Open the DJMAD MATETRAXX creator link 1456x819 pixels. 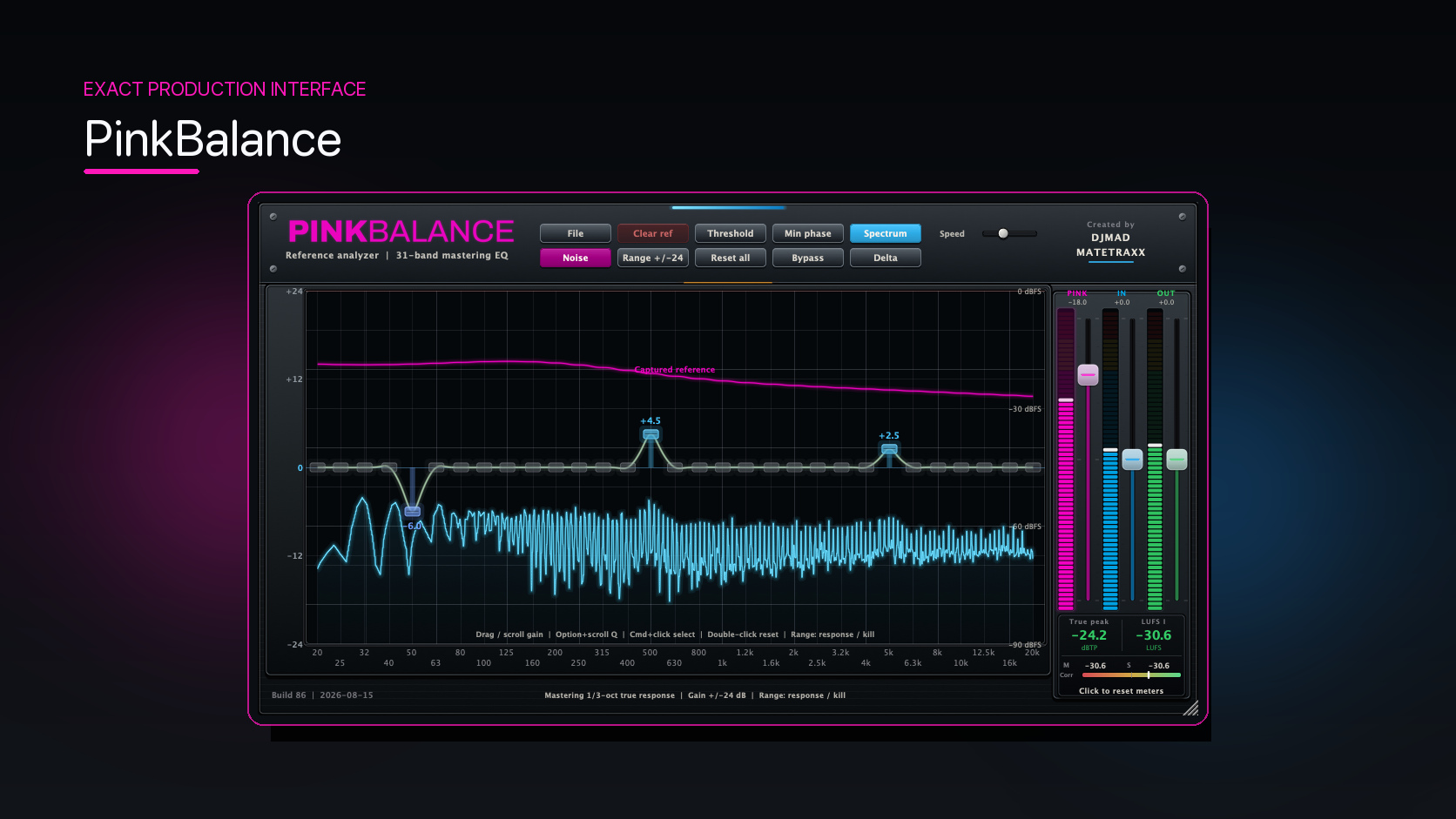(x=1111, y=245)
